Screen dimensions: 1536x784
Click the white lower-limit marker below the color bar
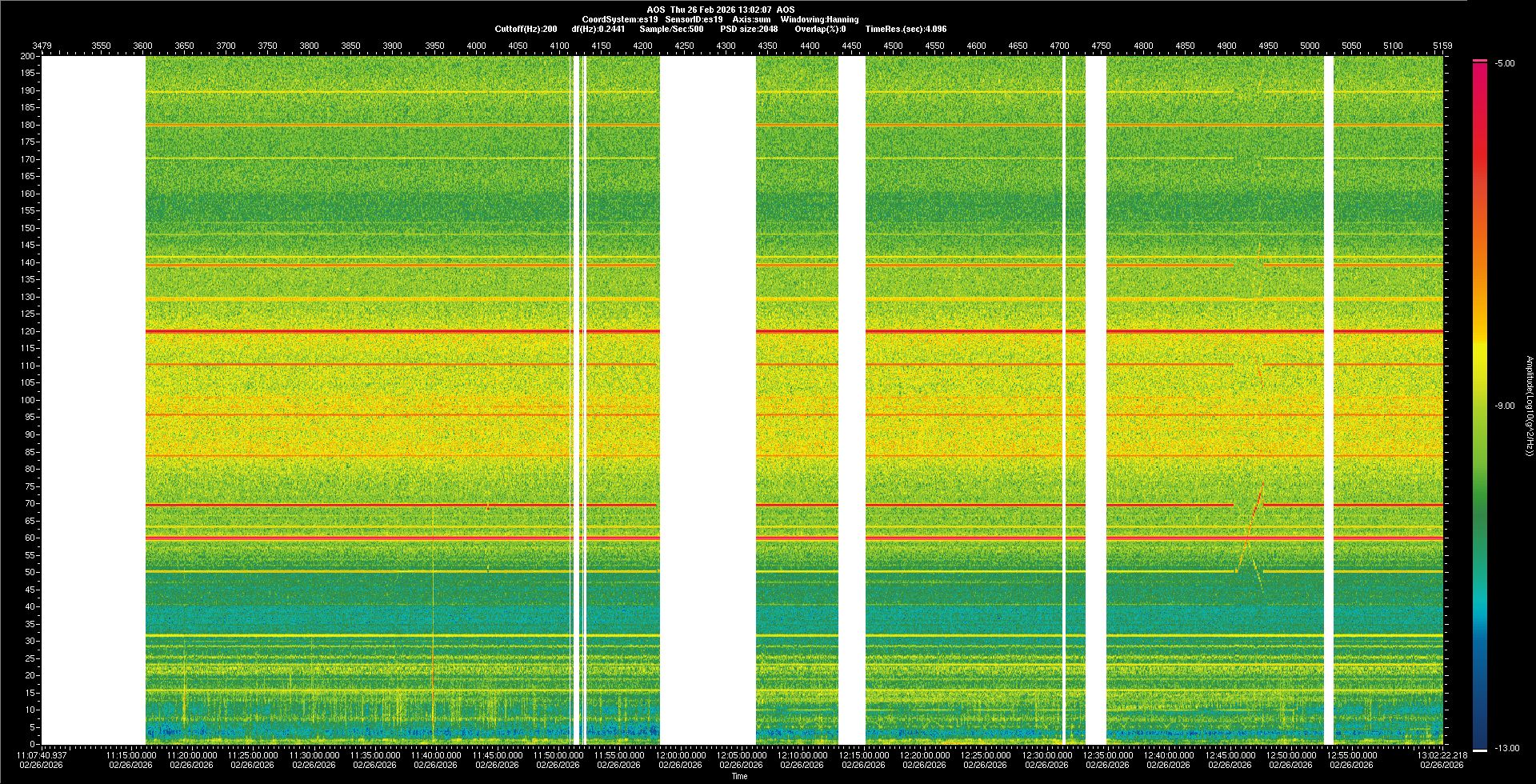click(1479, 750)
